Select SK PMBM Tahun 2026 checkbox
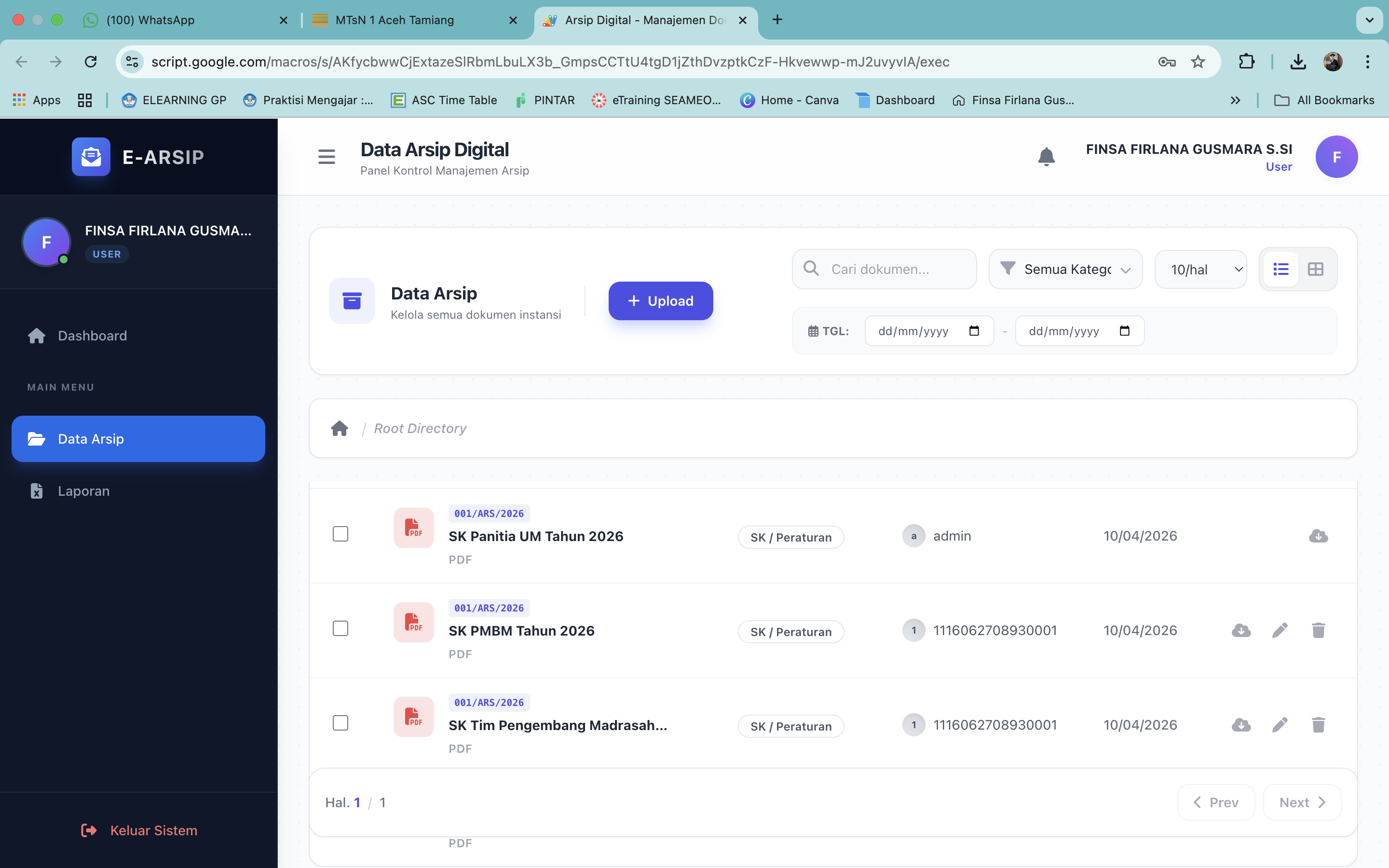The width and height of the screenshot is (1389, 868). [x=340, y=629]
